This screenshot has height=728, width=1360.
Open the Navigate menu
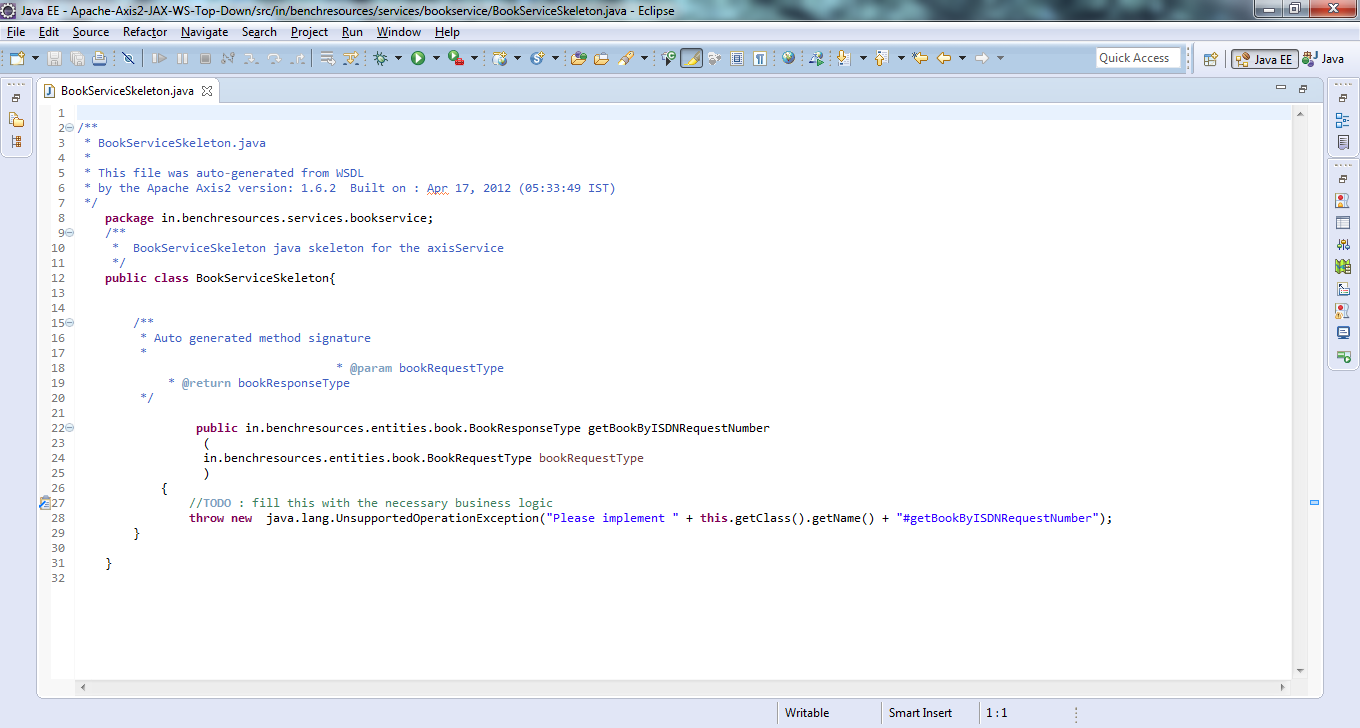[x=204, y=32]
